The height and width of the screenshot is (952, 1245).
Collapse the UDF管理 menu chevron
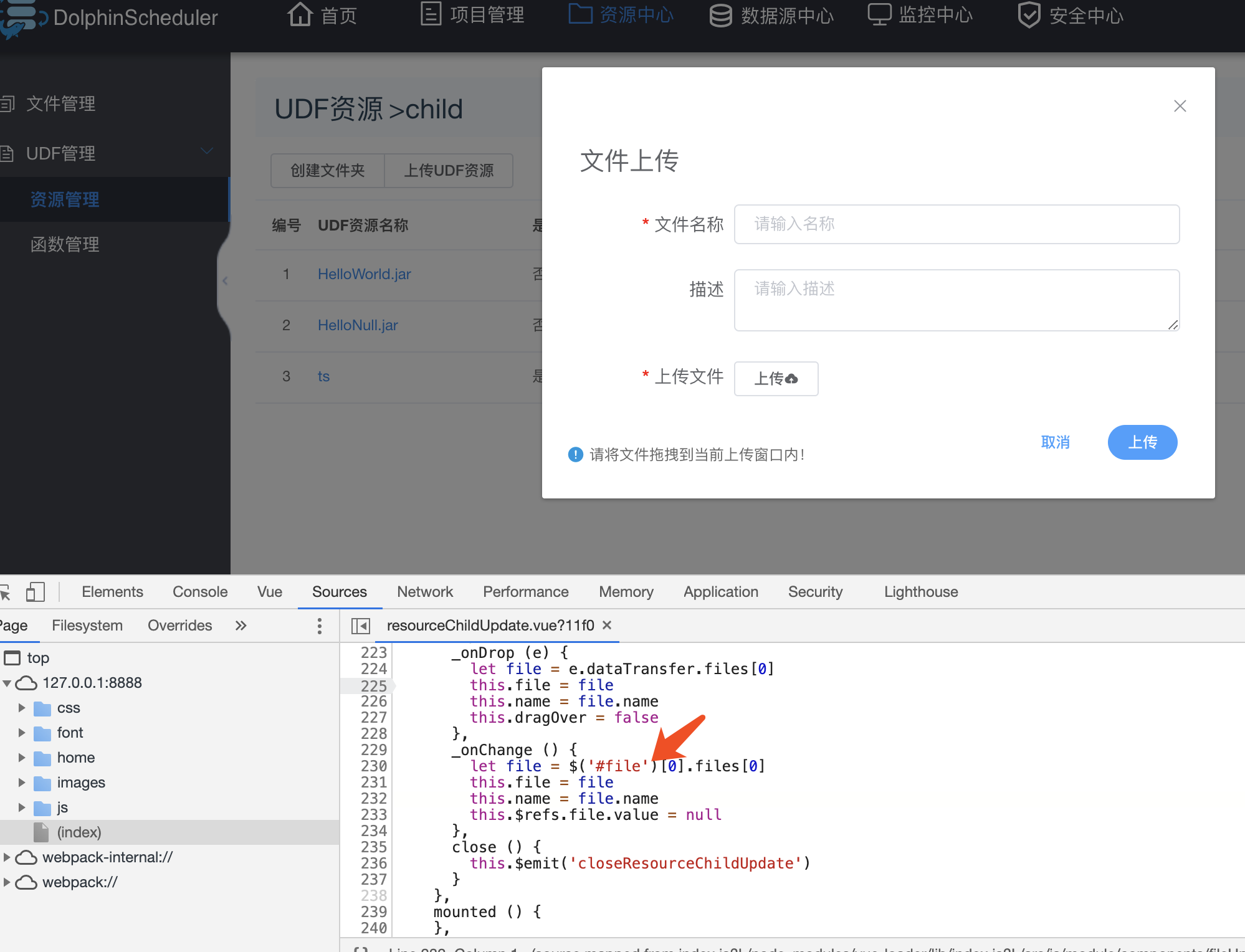206,151
